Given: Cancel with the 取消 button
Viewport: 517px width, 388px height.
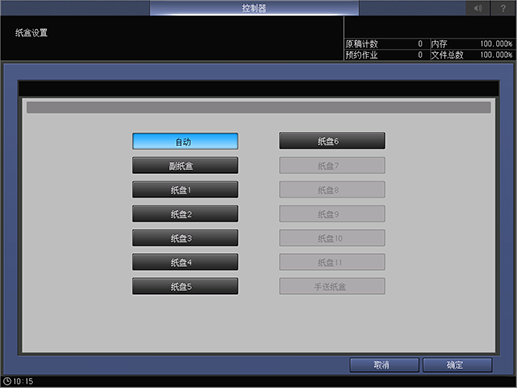Looking at the screenshot, I should click(x=384, y=365).
